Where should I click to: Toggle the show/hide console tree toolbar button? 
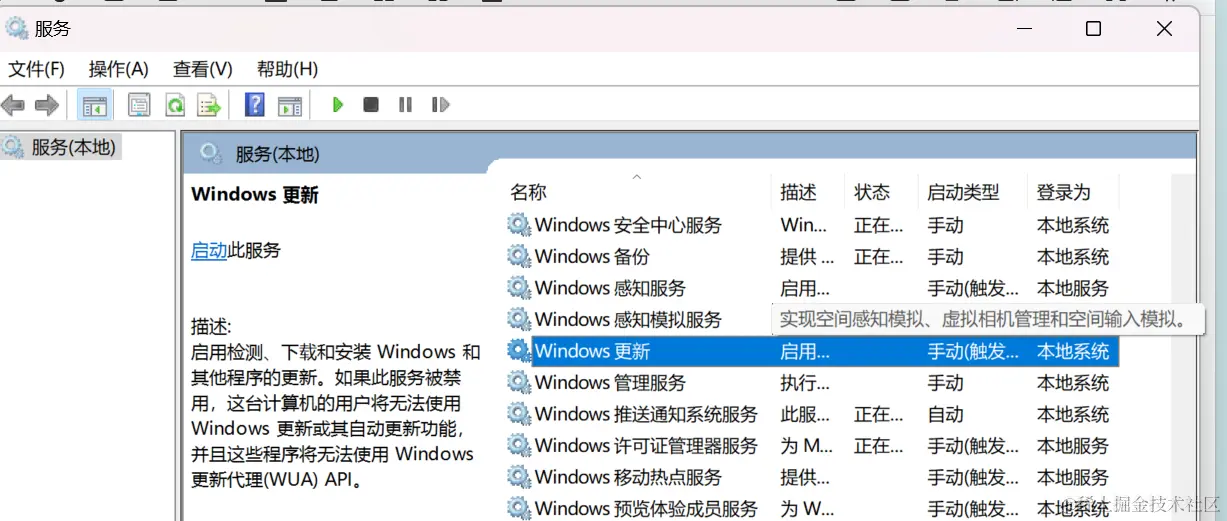point(95,104)
